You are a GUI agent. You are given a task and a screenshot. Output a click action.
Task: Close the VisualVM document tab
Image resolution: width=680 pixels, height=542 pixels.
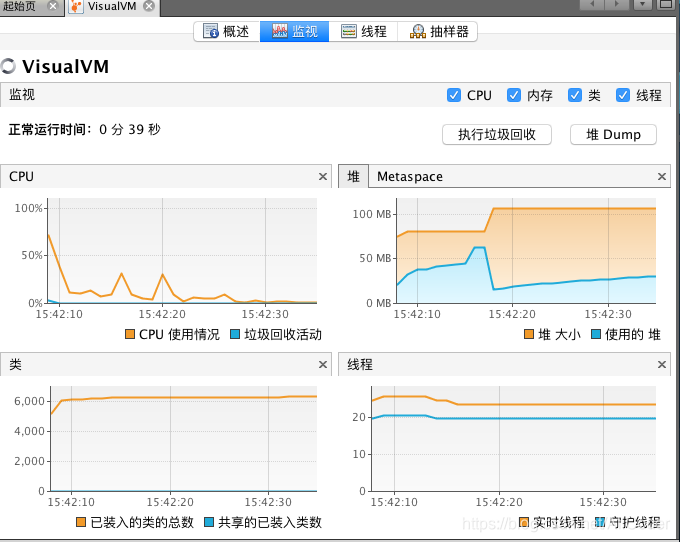pyautogui.click(x=149, y=6)
